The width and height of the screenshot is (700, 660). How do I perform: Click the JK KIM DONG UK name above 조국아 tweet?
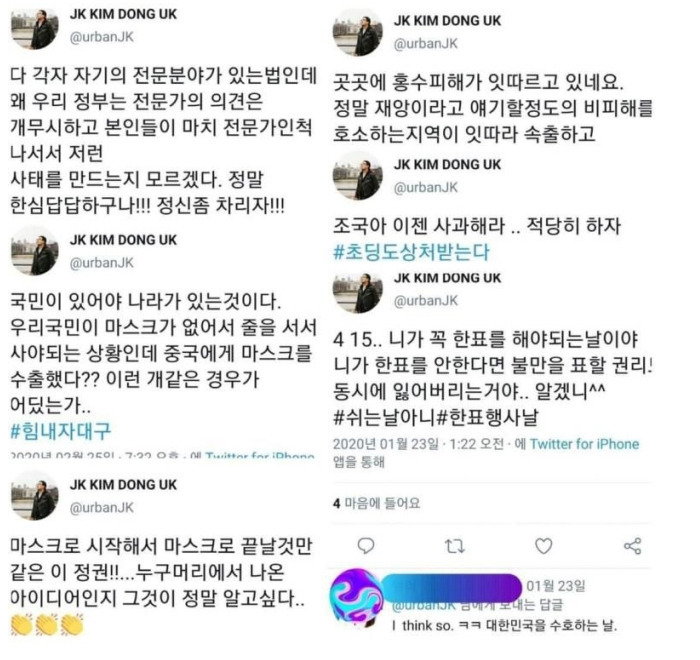(x=447, y=164)
